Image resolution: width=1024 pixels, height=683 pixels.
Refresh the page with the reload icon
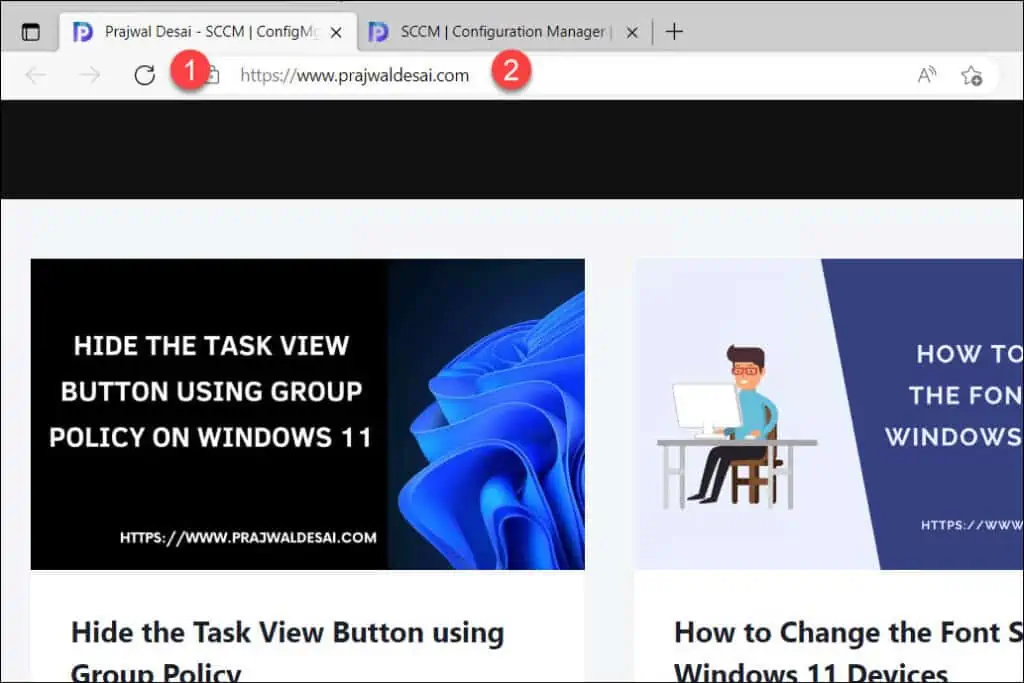pos(144,75)
